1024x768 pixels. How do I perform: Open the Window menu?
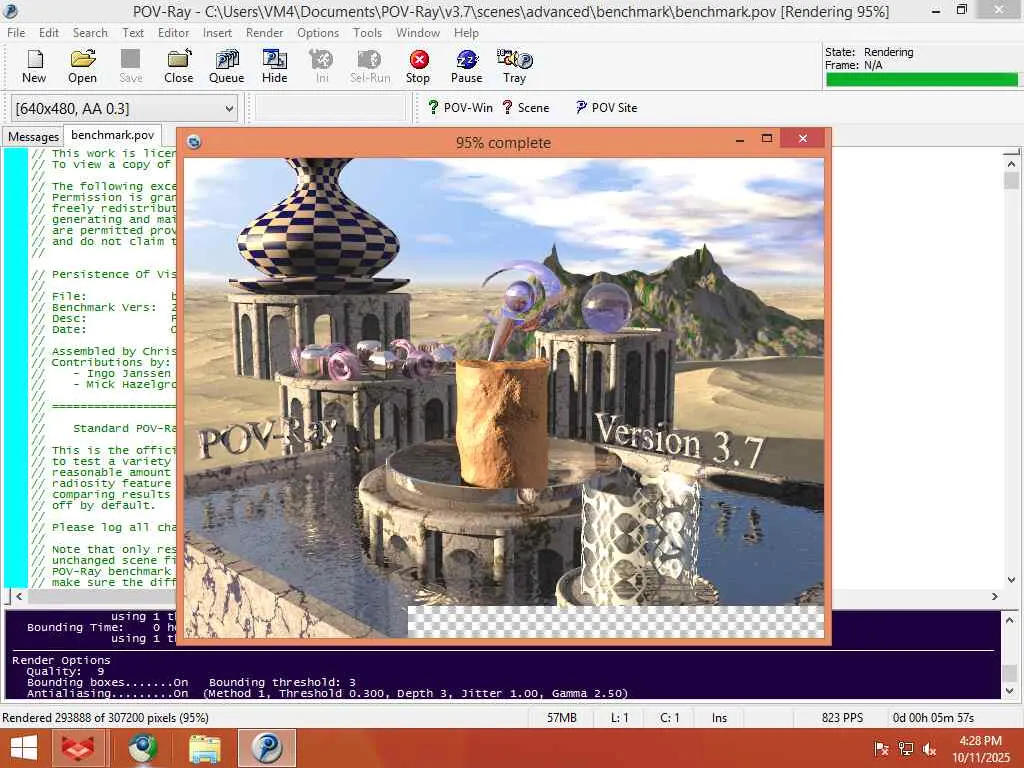point(418,33)
